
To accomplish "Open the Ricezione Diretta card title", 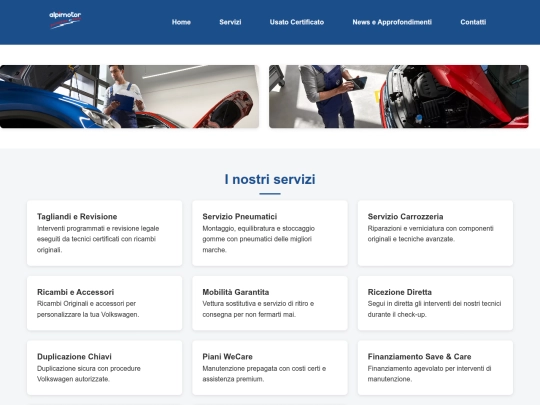I will (399, 292).
